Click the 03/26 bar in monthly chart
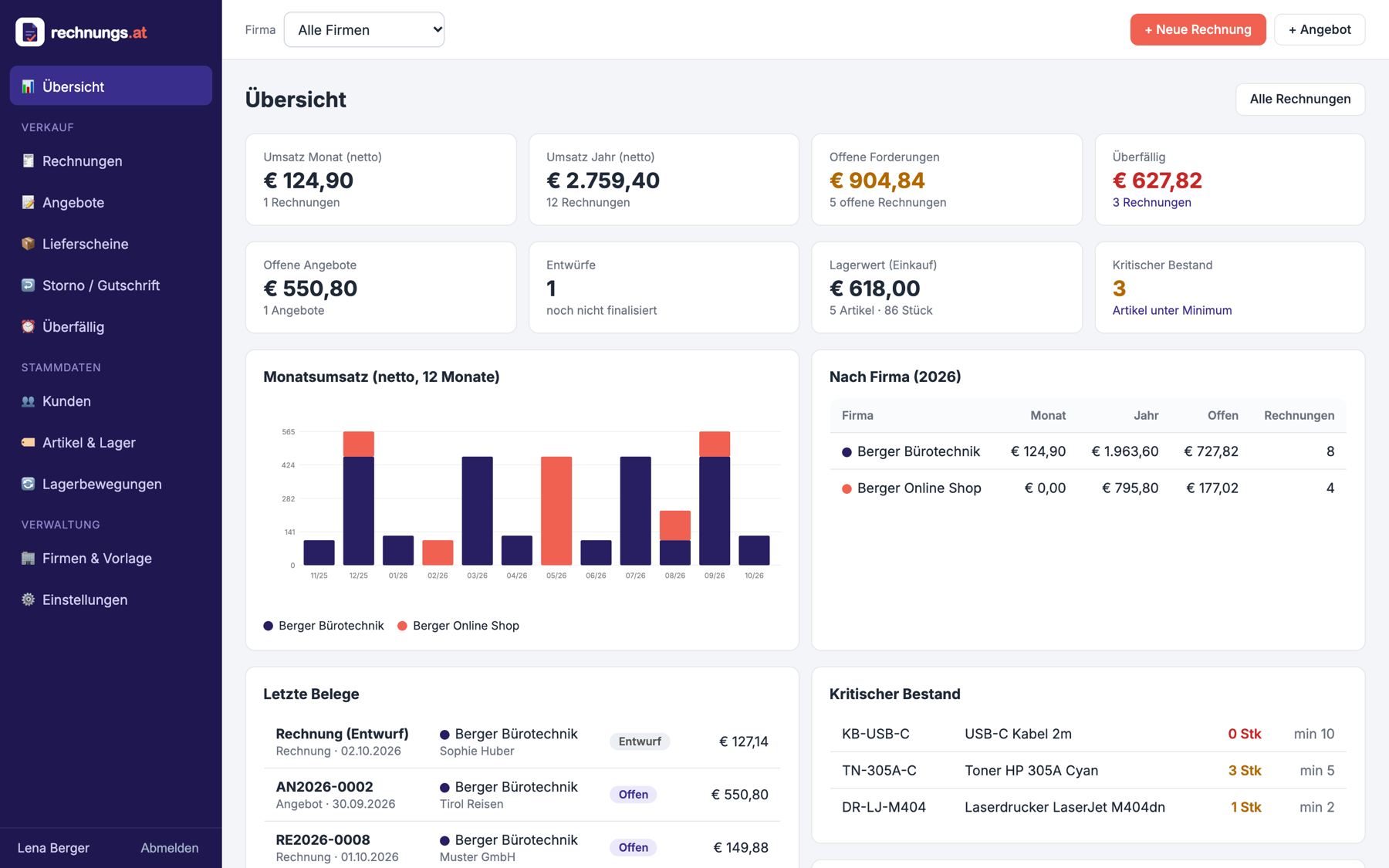1389x868 pixels. pyautogui.click(x=477, y=511)
